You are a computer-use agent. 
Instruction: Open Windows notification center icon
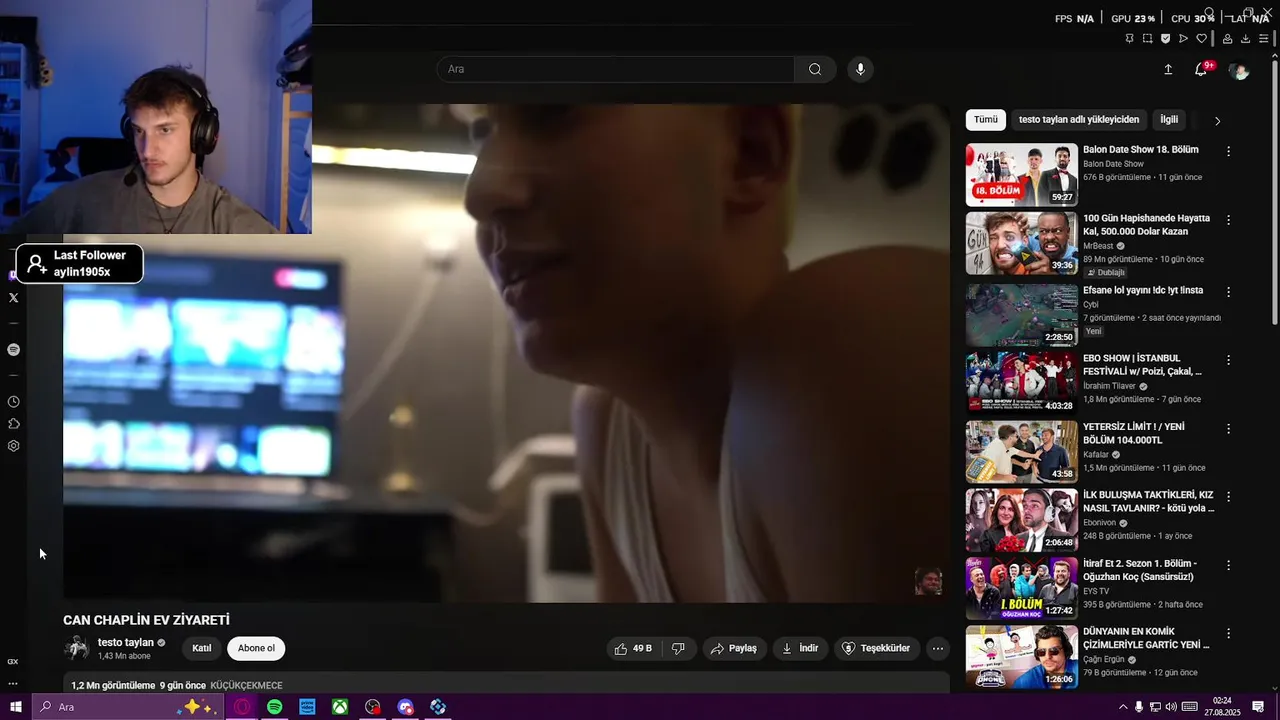(x=1258, y=707)
